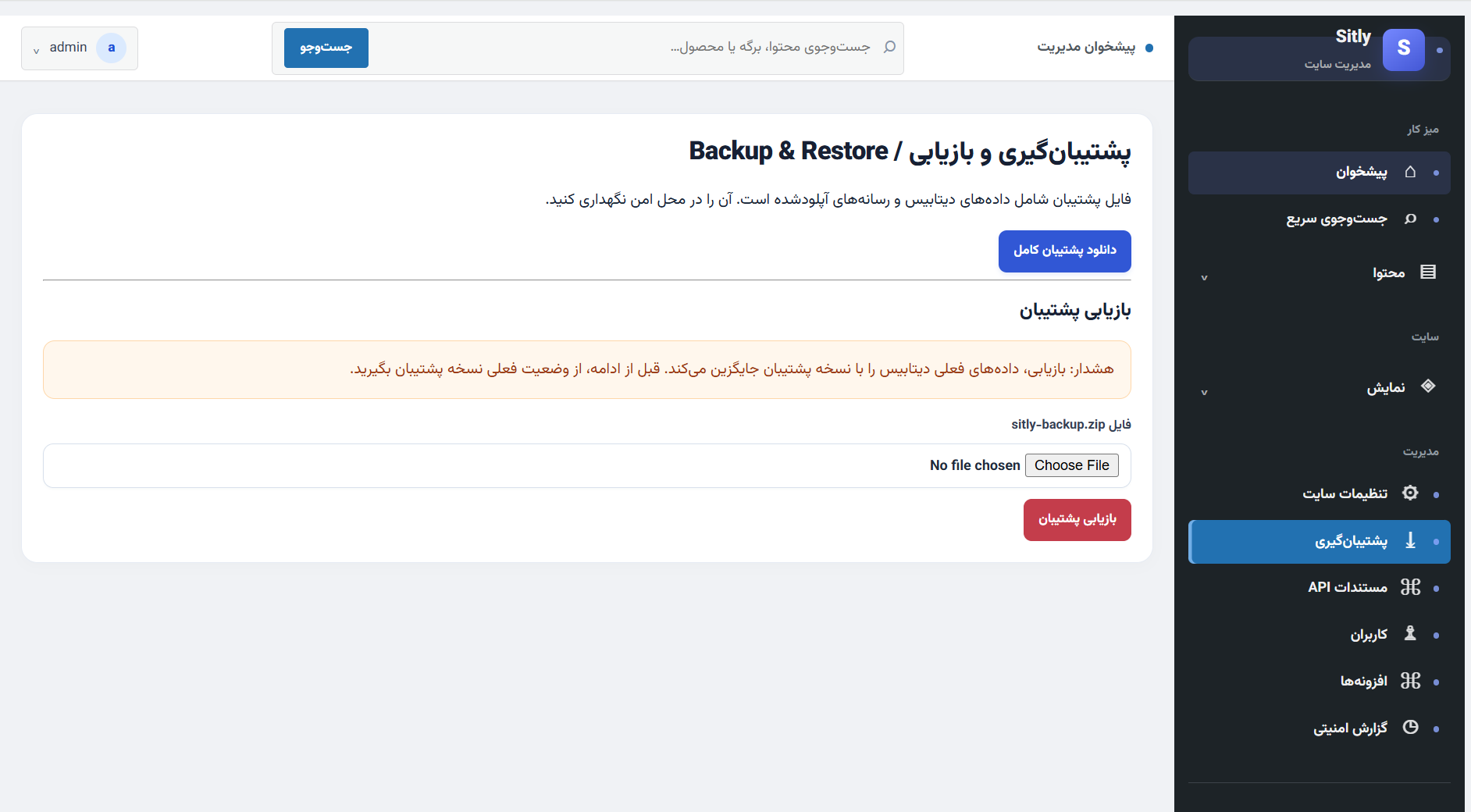Open the admin user dropdown arrow
The image size is (1471, 812).
[x=36, y=51]
